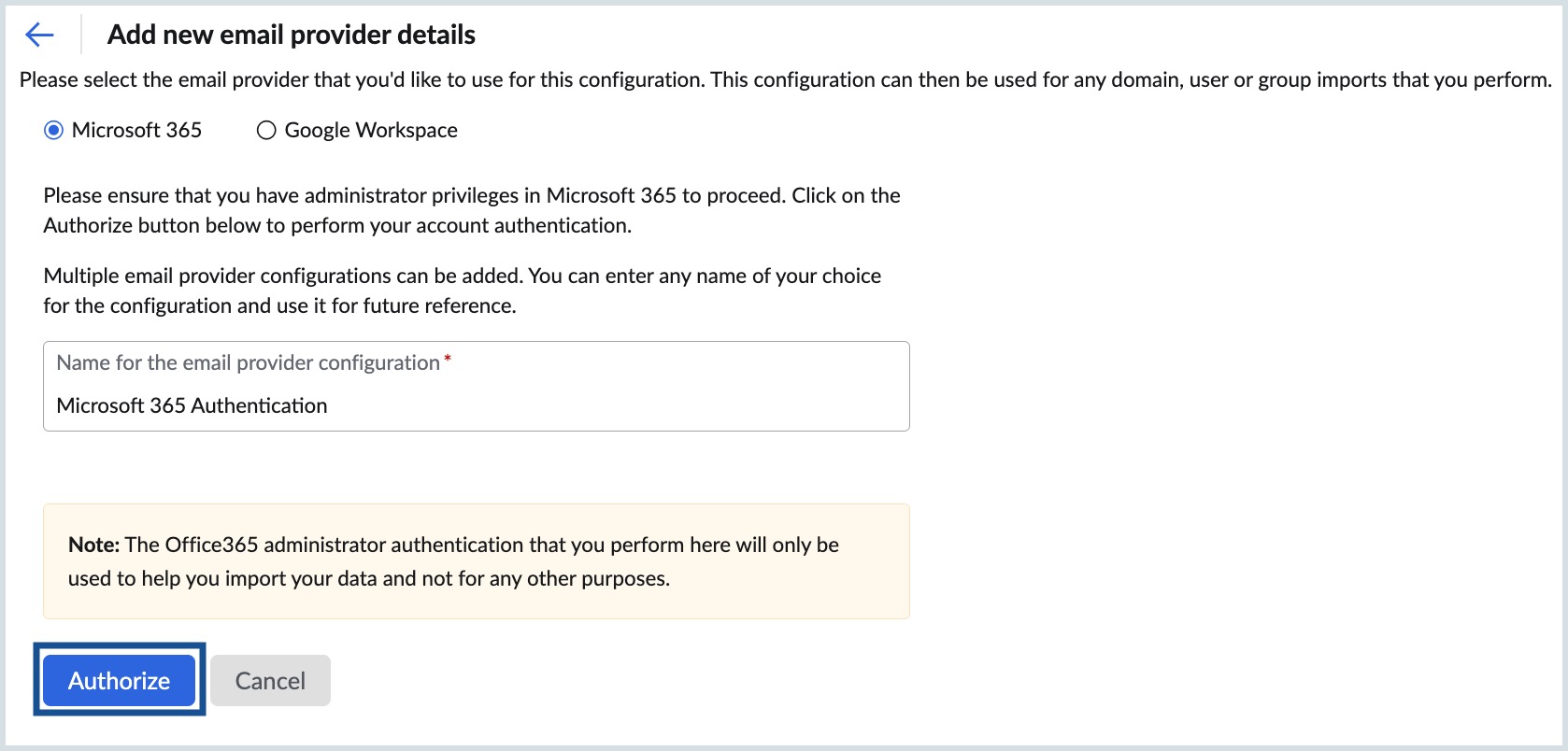The height and width of the screenshot is (751, 1568).
Task: Click 'Name for the email provider configuration' label
Action: pyautogui.click(x=248, y=362)
